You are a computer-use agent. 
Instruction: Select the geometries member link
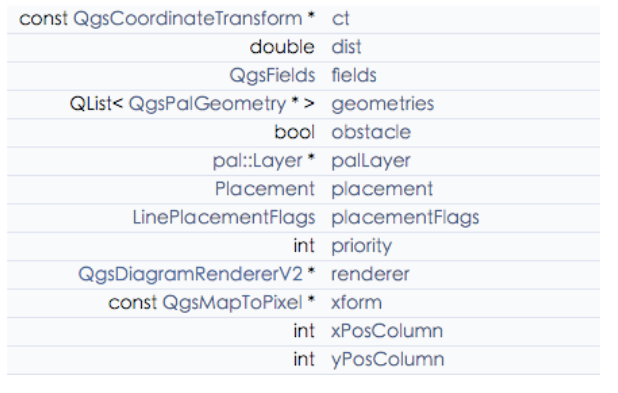(x=383, y=104)
